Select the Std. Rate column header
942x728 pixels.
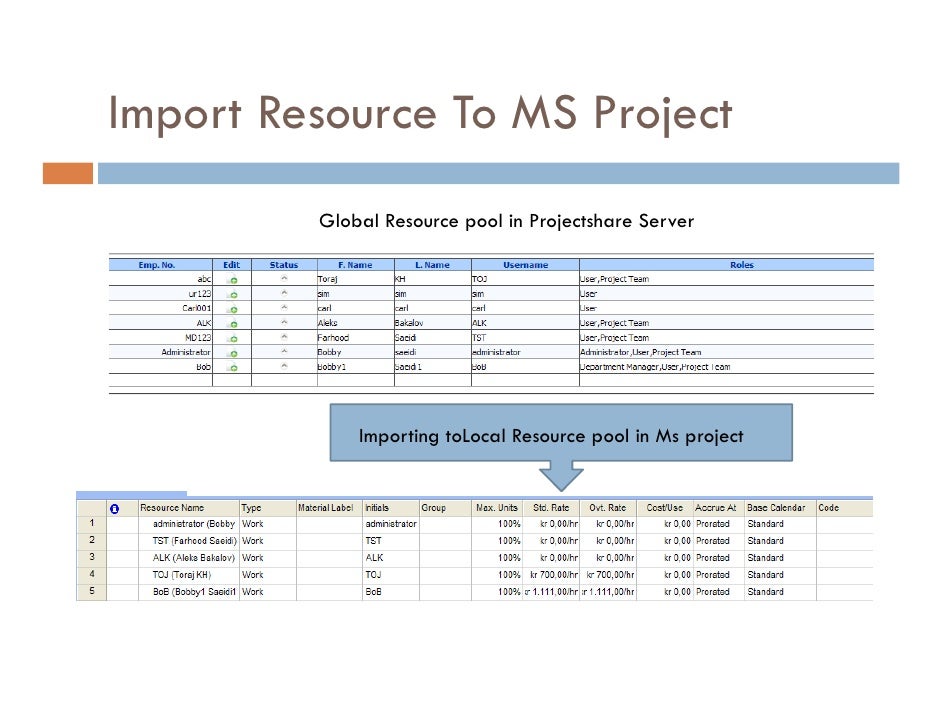pos(551,508)
